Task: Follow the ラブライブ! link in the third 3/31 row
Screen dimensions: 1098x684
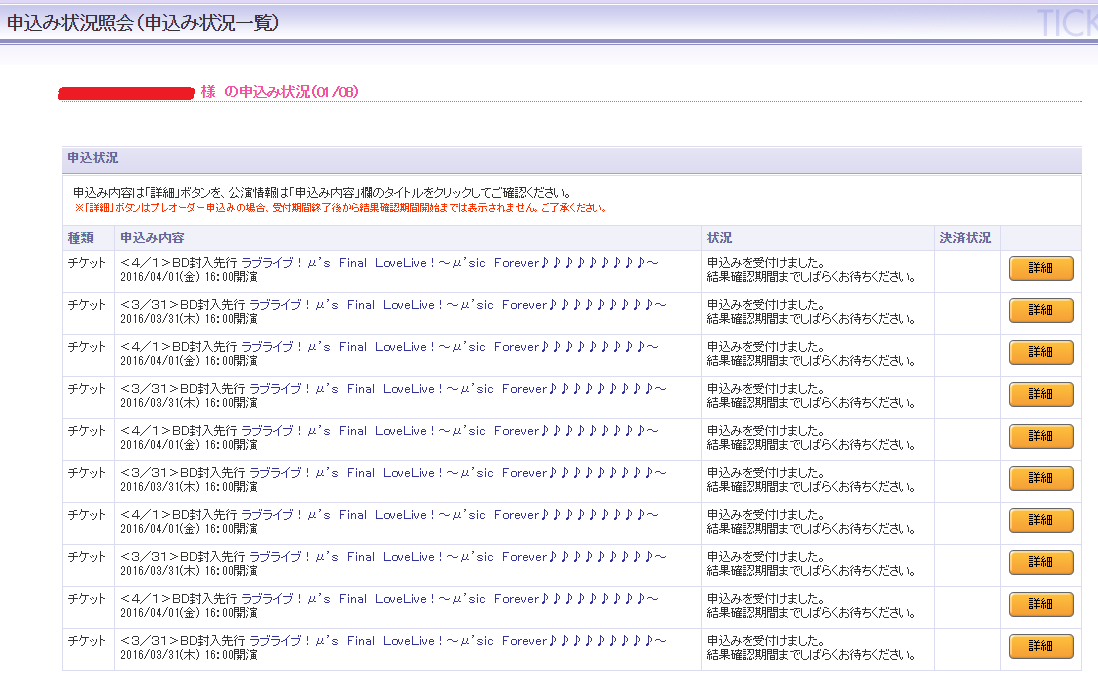Action: 458,473
